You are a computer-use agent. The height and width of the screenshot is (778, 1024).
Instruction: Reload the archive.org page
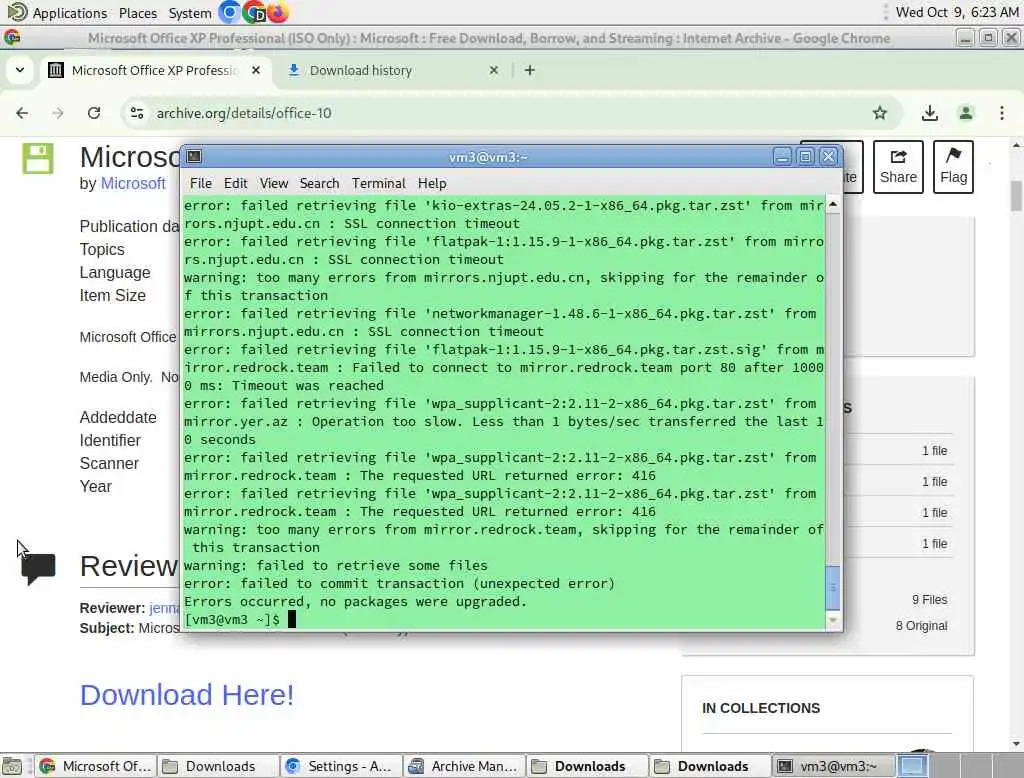coord(94,113)
